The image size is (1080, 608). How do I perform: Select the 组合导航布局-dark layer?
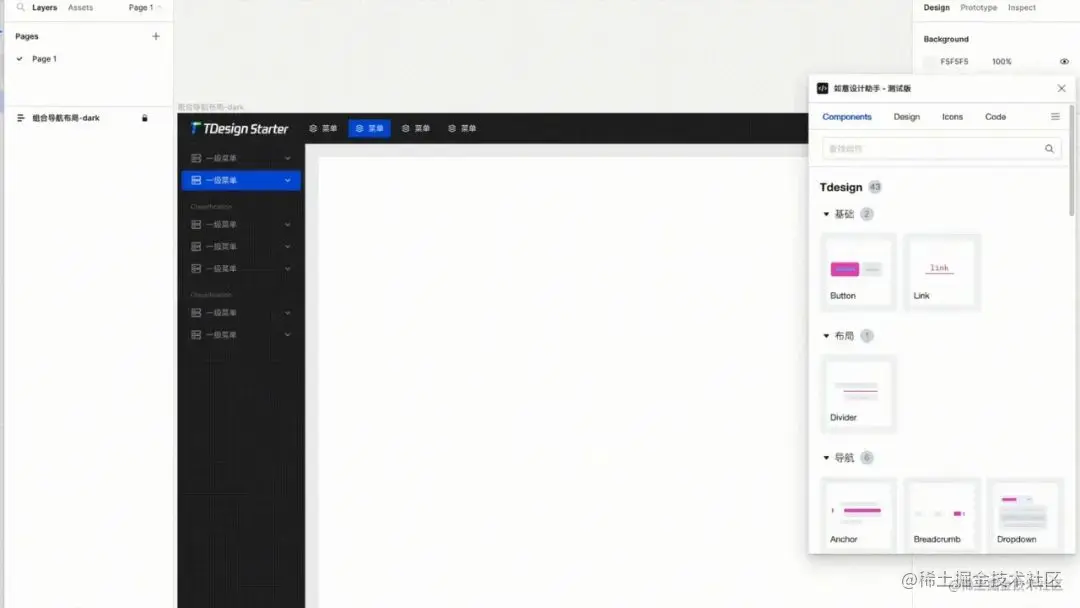(65, 118)
